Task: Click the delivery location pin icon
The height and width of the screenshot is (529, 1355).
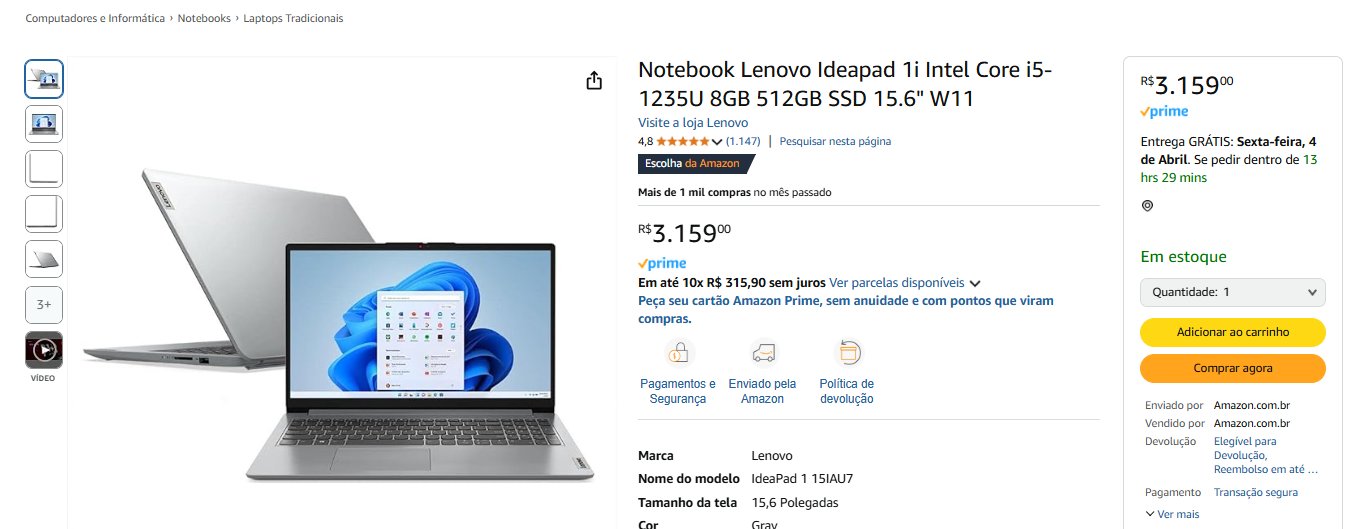Action: point(1147,206)
